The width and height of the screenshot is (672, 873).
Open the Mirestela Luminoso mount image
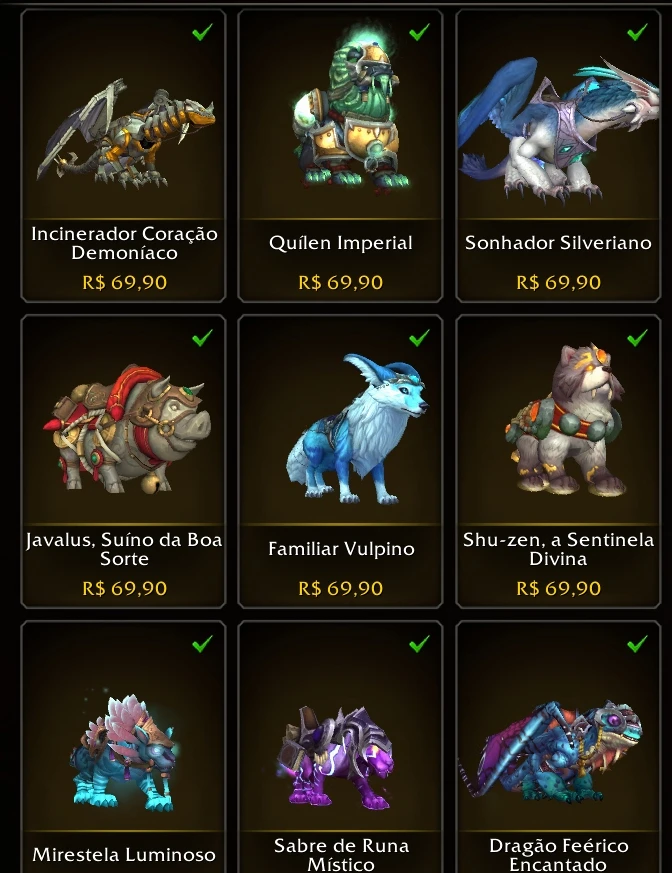tap(124, 752)
